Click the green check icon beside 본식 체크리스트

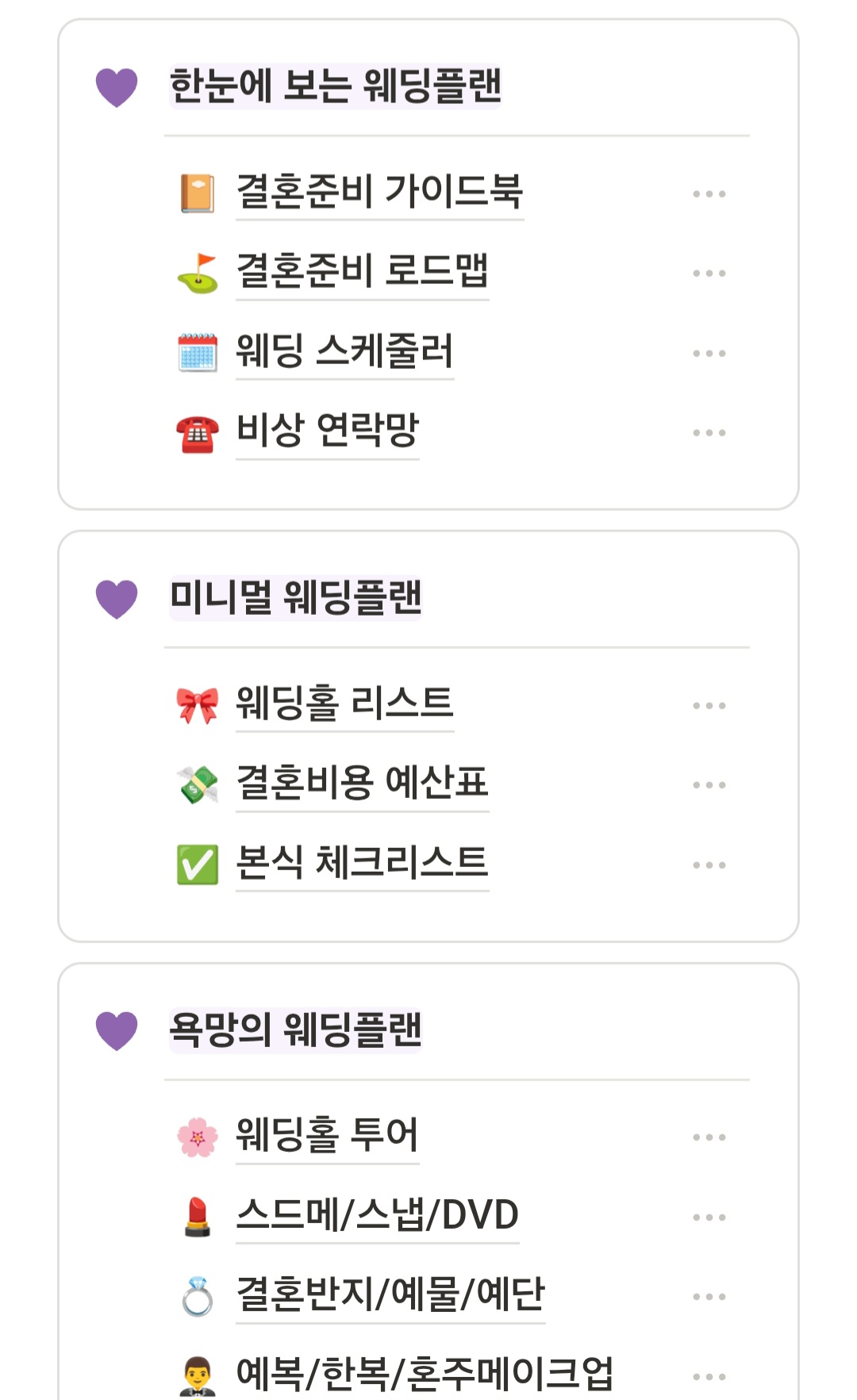197,865
